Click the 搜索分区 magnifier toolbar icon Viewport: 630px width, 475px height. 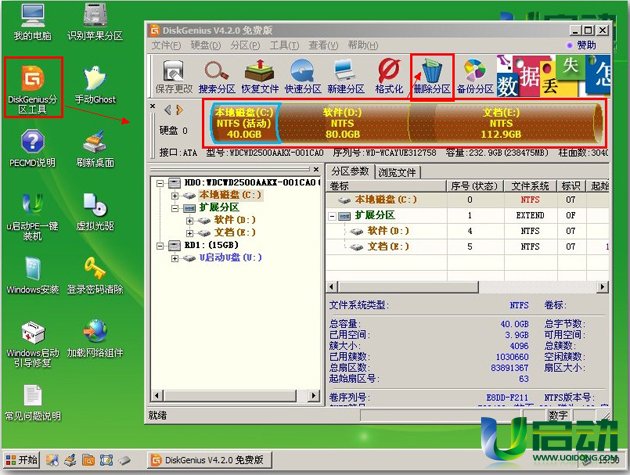point(217,76)
